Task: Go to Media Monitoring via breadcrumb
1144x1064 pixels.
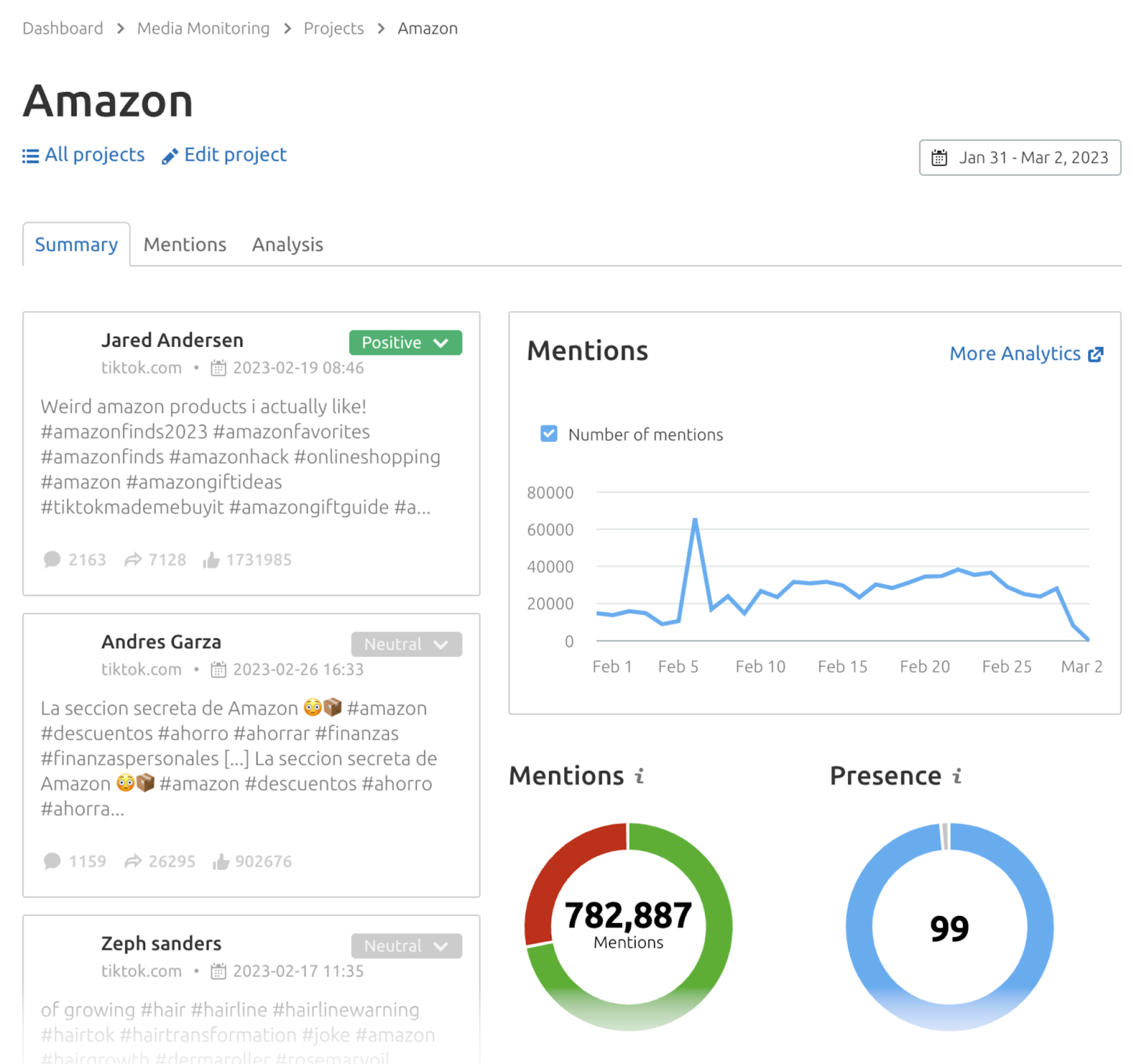Action: tap(203, 28)
